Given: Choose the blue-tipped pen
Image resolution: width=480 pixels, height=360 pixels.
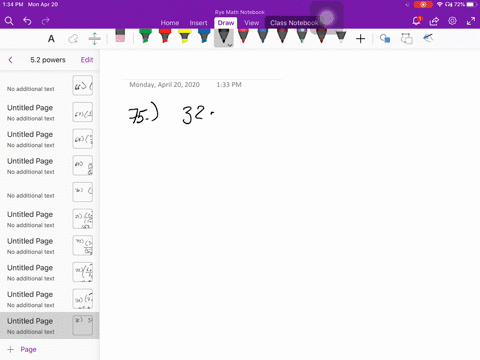Looking at the screenshot, I should tap(263, 36).
